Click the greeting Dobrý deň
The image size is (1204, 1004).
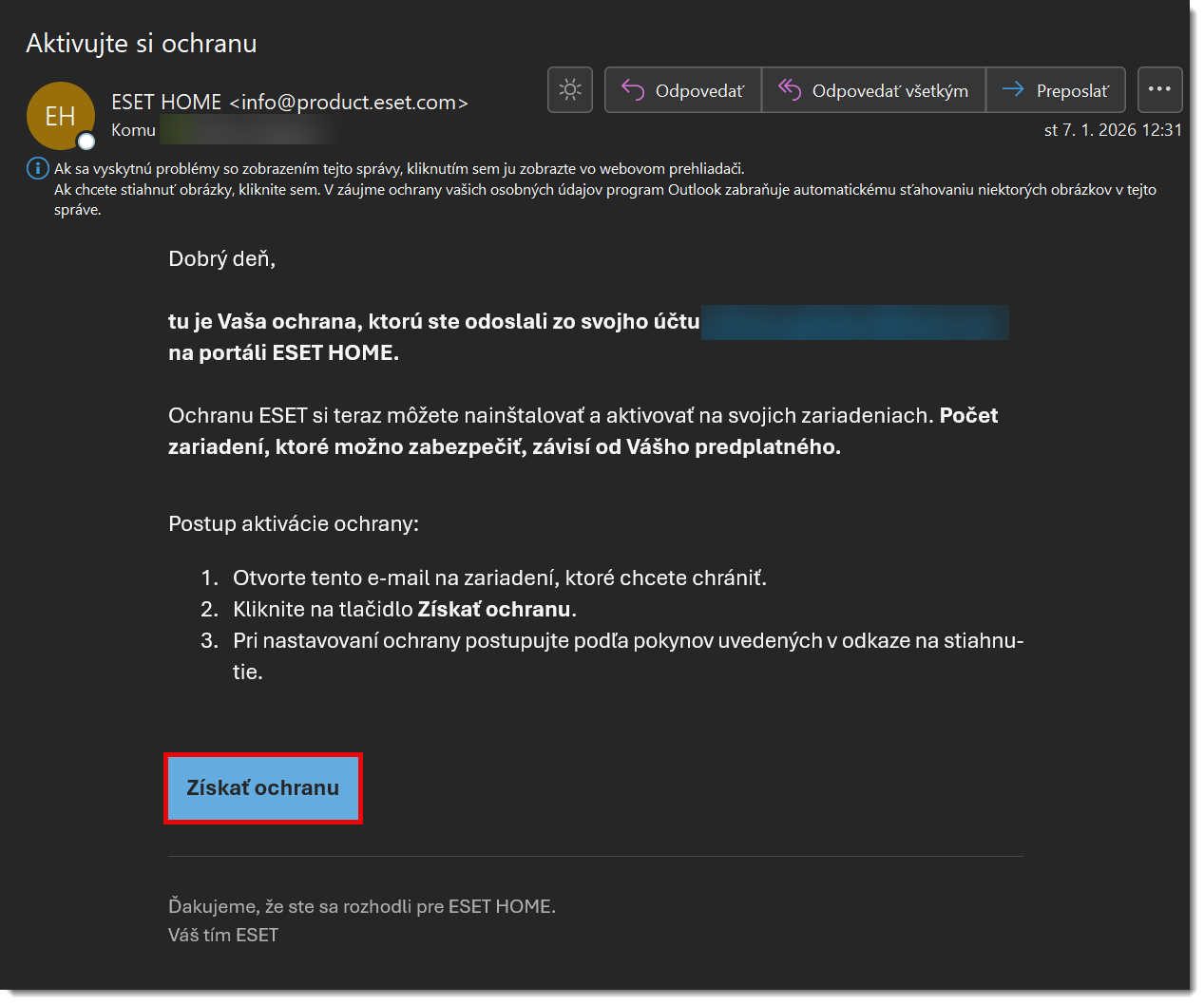point(221,259)
